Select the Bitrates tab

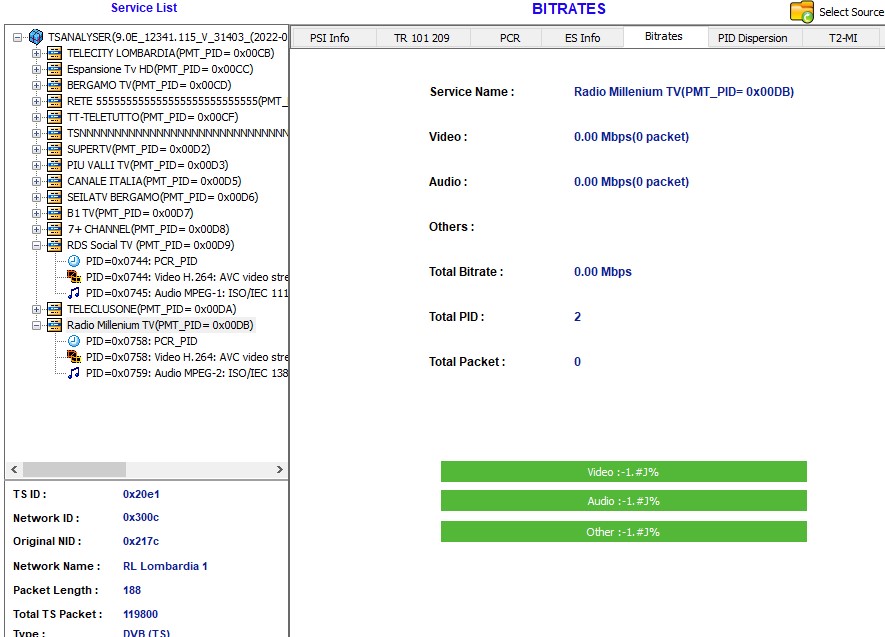pos(664,36)
